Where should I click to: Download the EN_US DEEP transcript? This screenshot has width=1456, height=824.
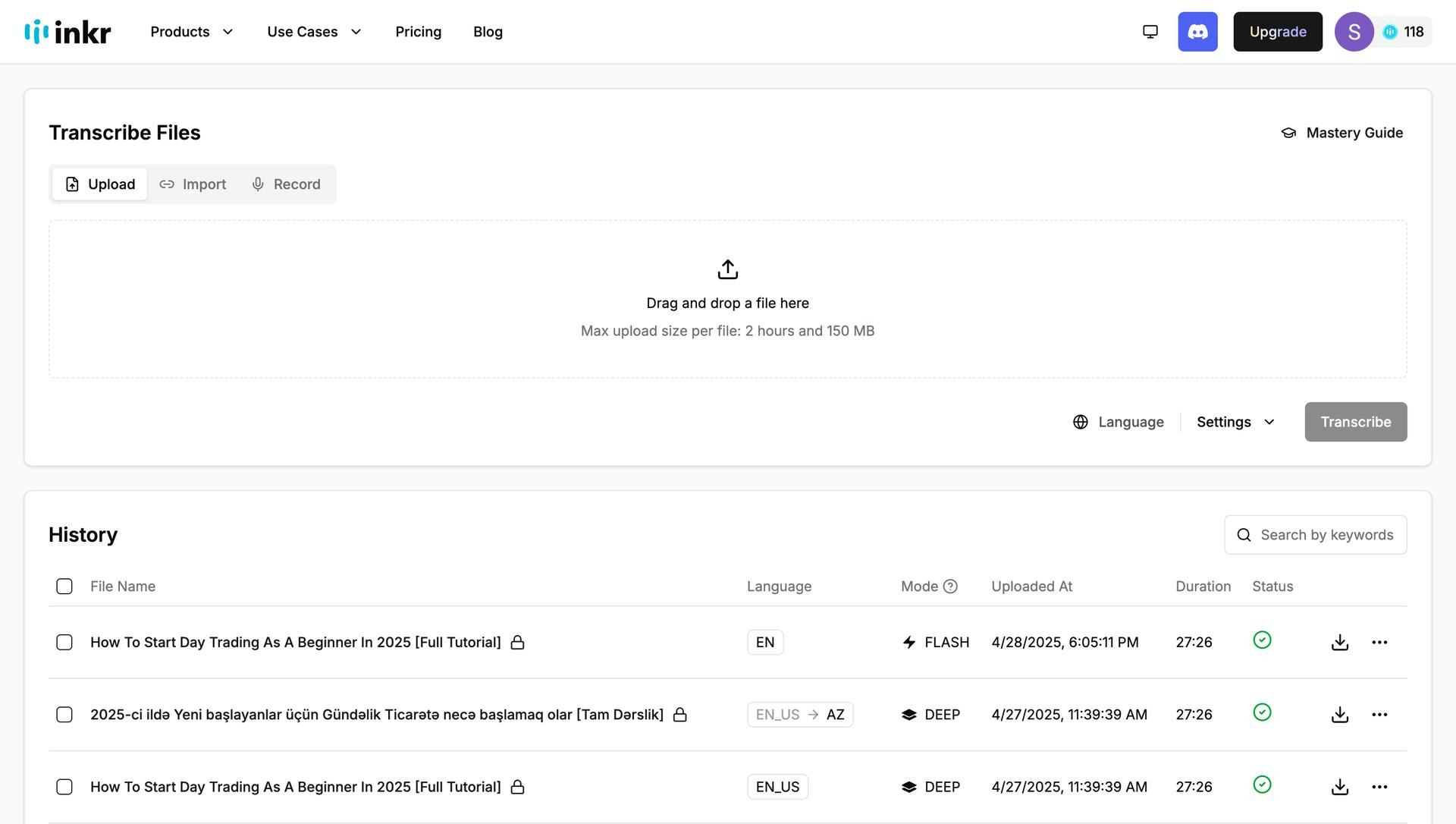(1340, 787)
